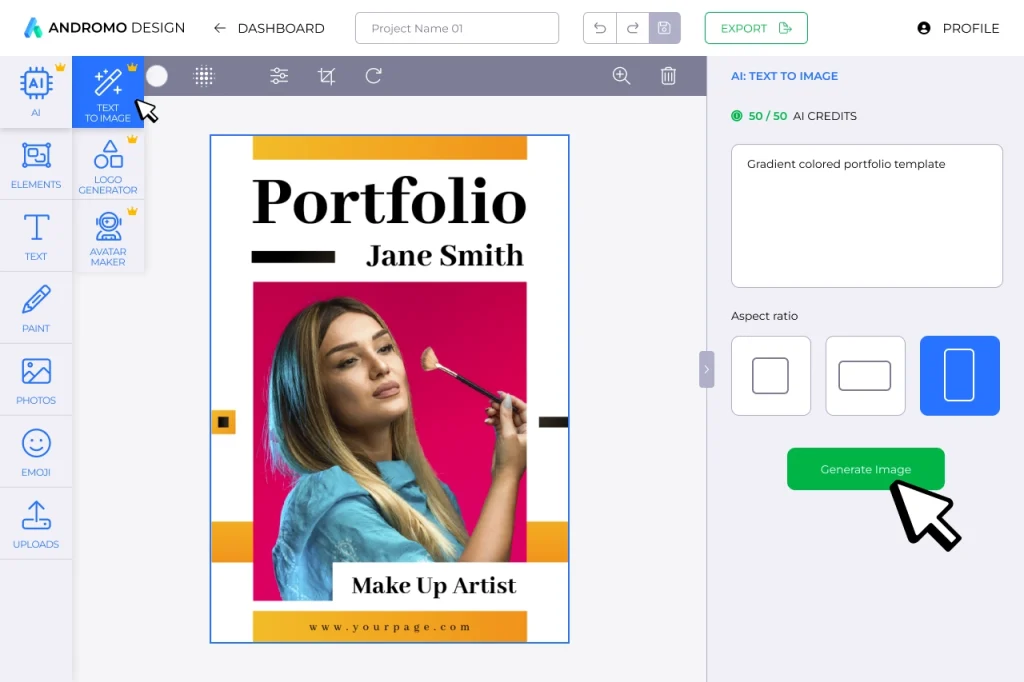Focus the Project Name input field

coord(456,28)
